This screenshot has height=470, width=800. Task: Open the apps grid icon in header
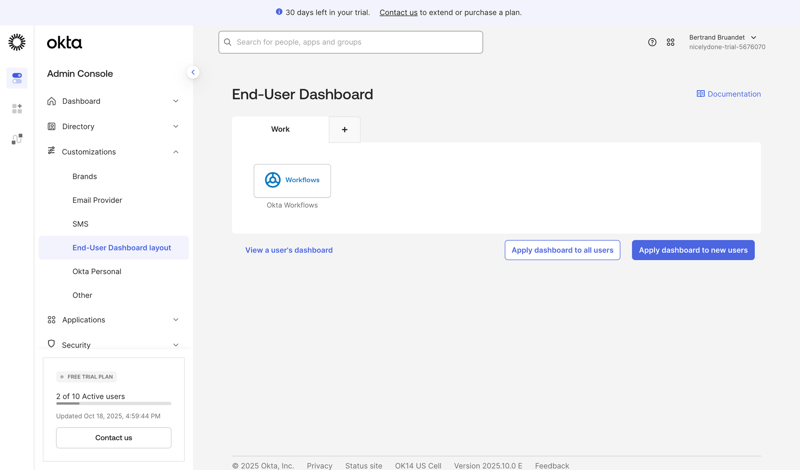click(670, 42)
